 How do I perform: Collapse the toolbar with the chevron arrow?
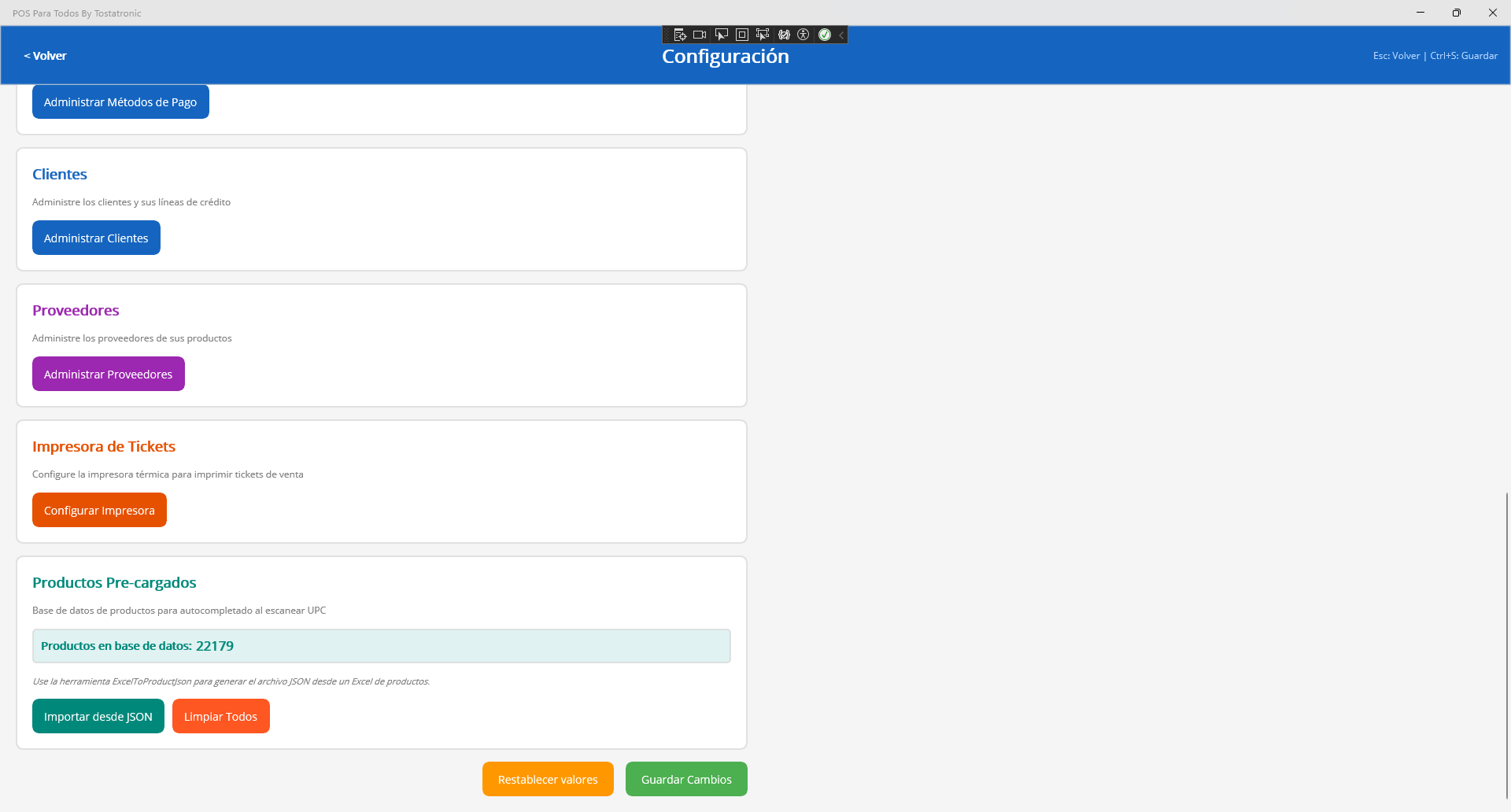click(842, 34)
